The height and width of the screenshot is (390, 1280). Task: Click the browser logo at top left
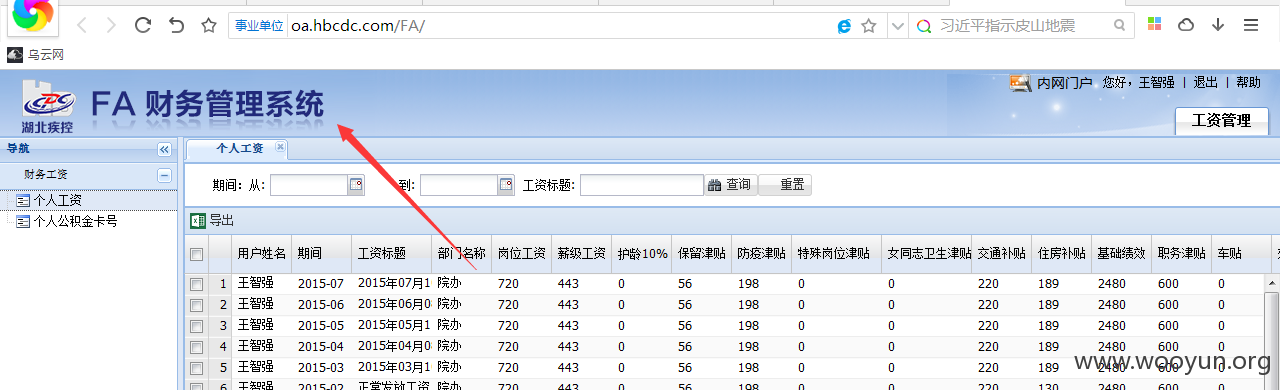pyautogui.click(x=33, y=16)
